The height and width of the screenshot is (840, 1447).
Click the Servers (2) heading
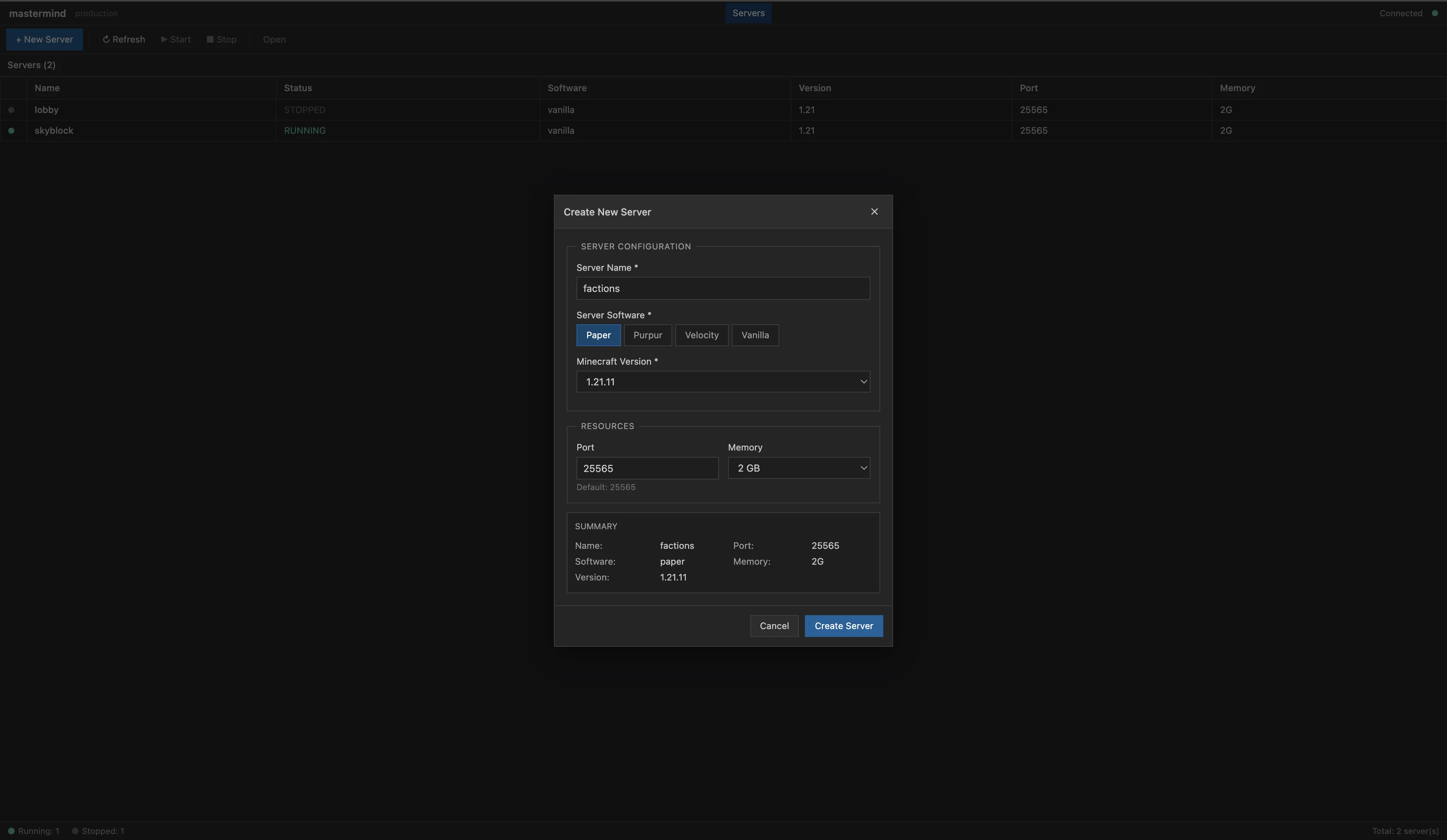tap(32, 65)
